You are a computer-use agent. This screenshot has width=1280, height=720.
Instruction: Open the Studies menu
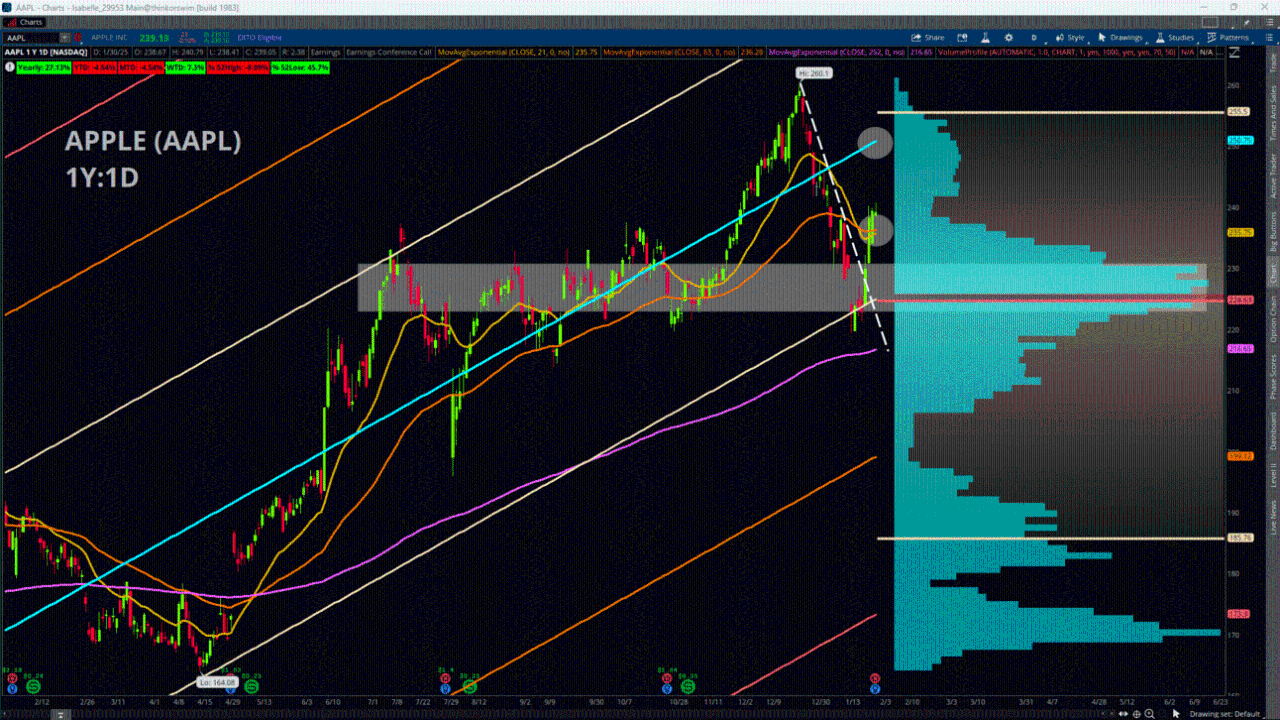click(x=1174, y=37)
